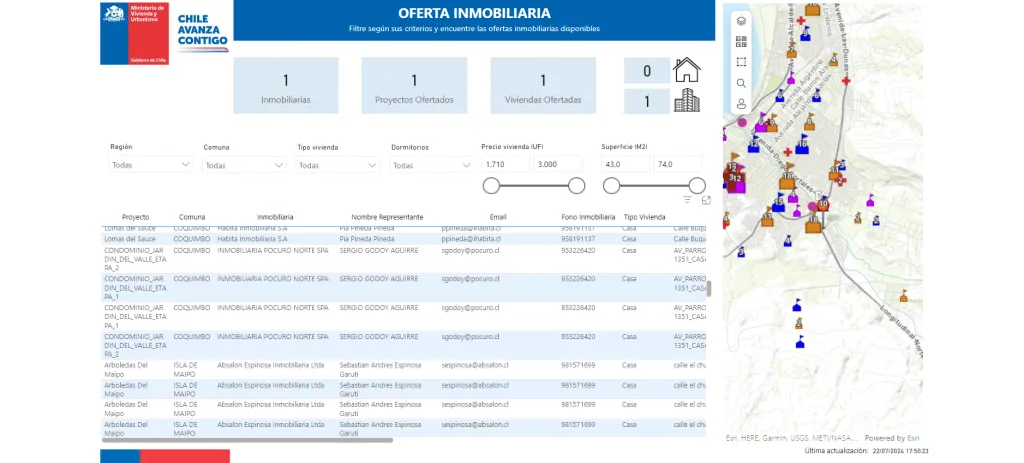Image resolution: width=1024 pixels, height=463 pixels.
Task: Open the Comuna filter dropdown
Action: pyautogui.click(x=245, y=165)
